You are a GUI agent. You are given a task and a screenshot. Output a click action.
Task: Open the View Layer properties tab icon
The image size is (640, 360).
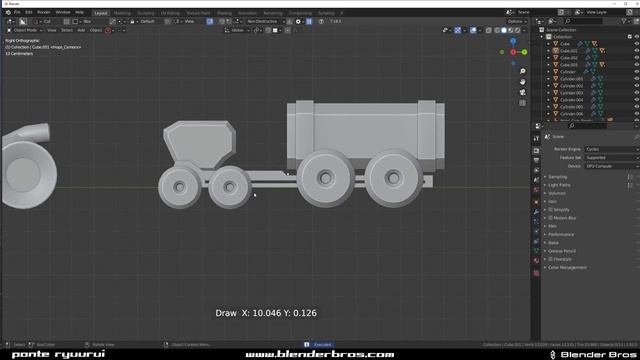point(536,170)
